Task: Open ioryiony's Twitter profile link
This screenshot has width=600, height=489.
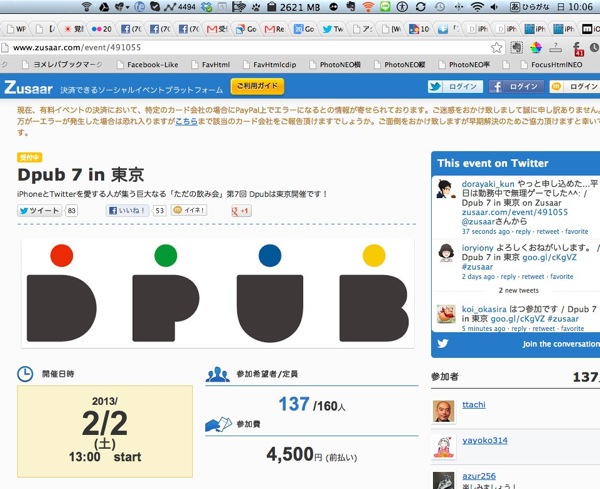Action: (478, 248)
